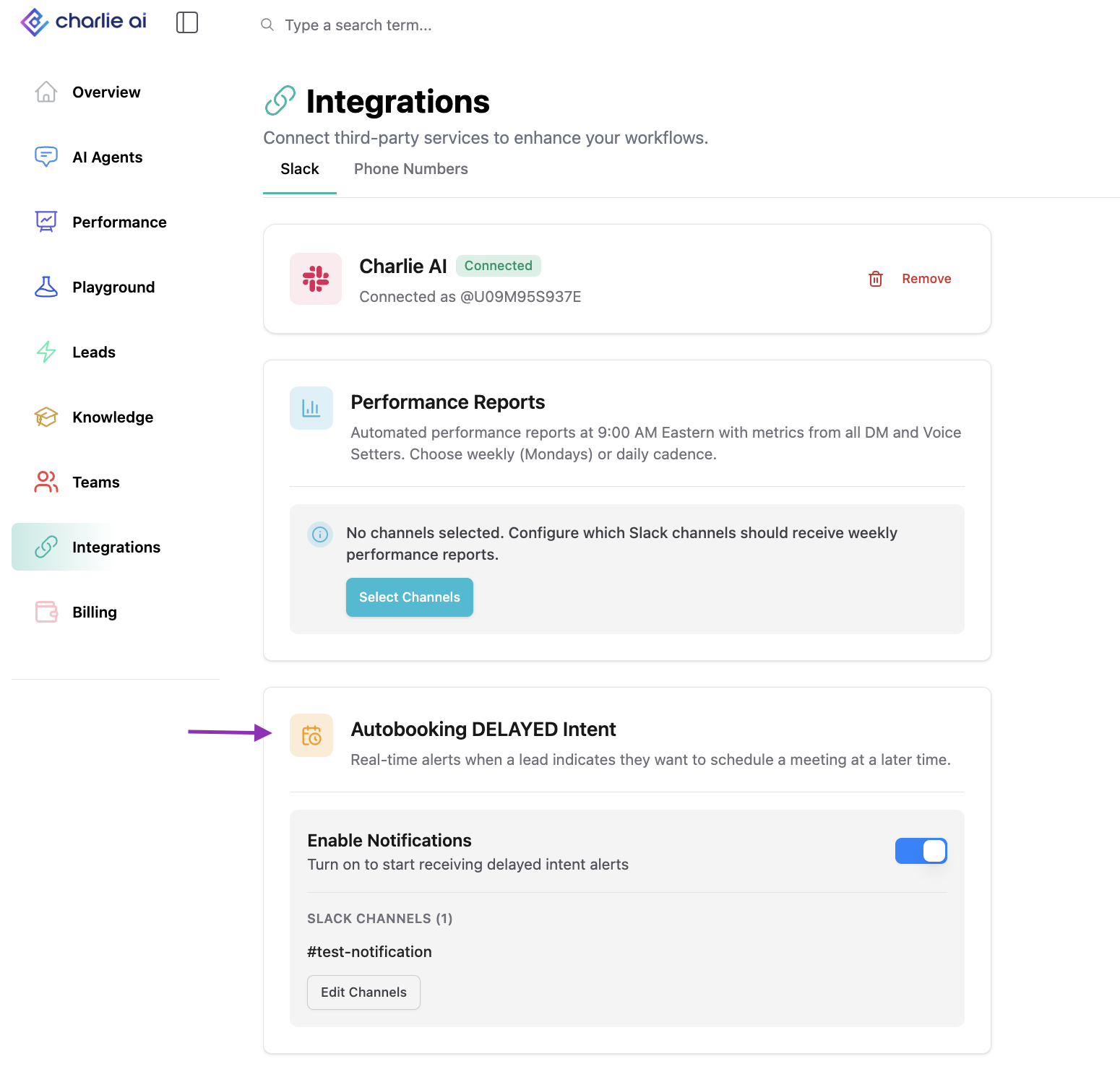Viewport: 1120px width, 1082px height.
Task: Click the Performance Reports bar chart icon
Action: pyautogui.click(x=311, y=408)
